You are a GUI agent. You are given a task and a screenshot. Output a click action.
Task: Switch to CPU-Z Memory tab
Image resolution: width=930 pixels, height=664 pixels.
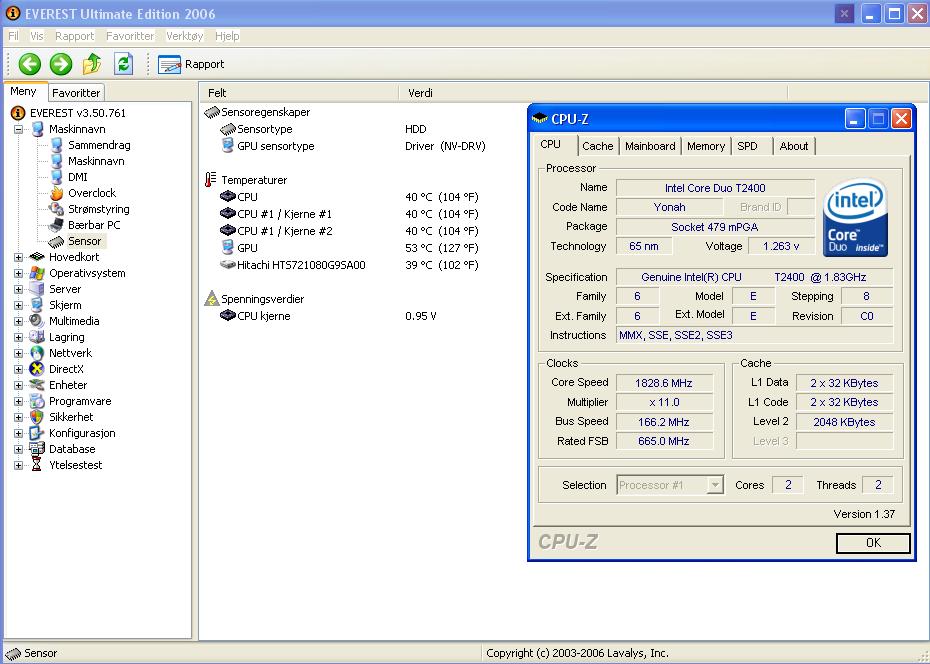(x=706, y=146)
